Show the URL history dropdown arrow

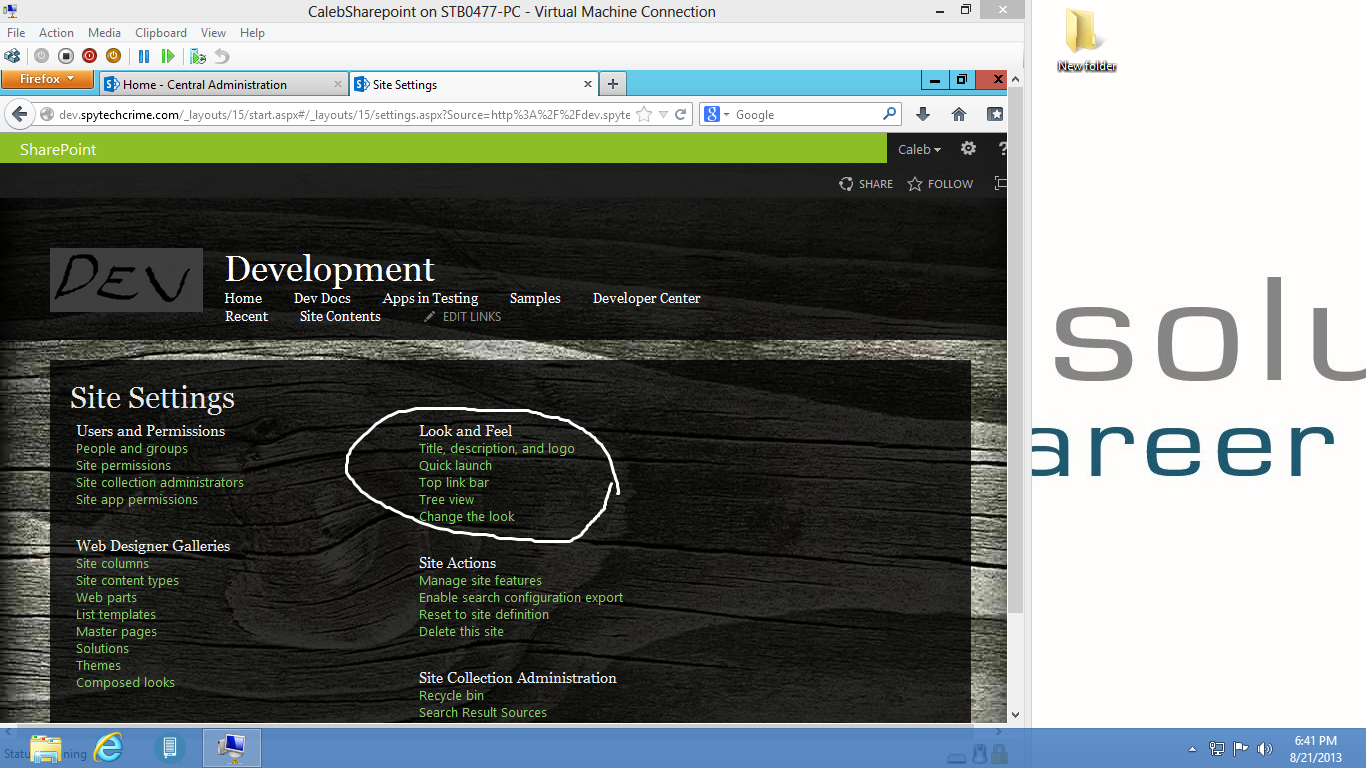tap(663, 115)
